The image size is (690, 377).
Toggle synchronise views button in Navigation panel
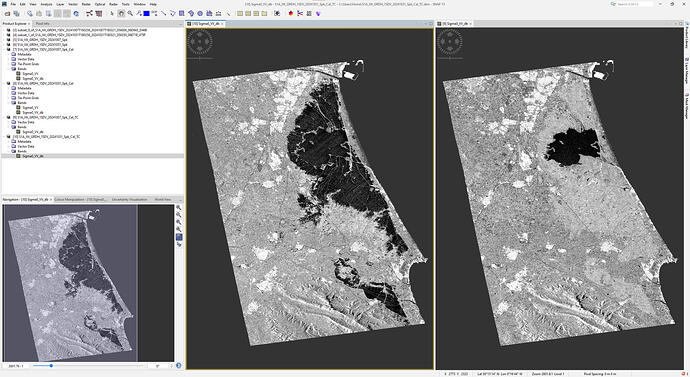tap(179, 237)
